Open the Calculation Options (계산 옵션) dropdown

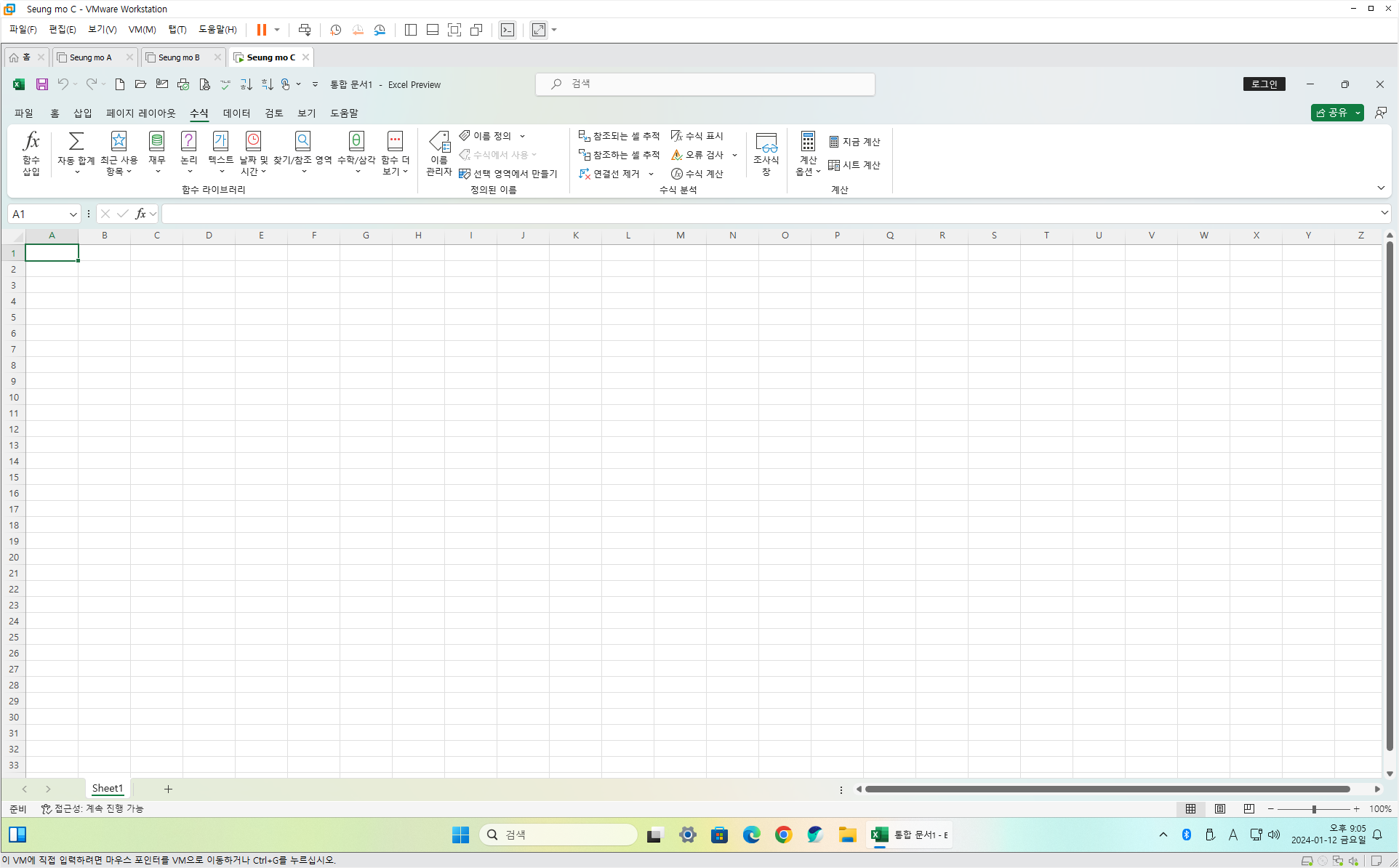coord(807,153)
